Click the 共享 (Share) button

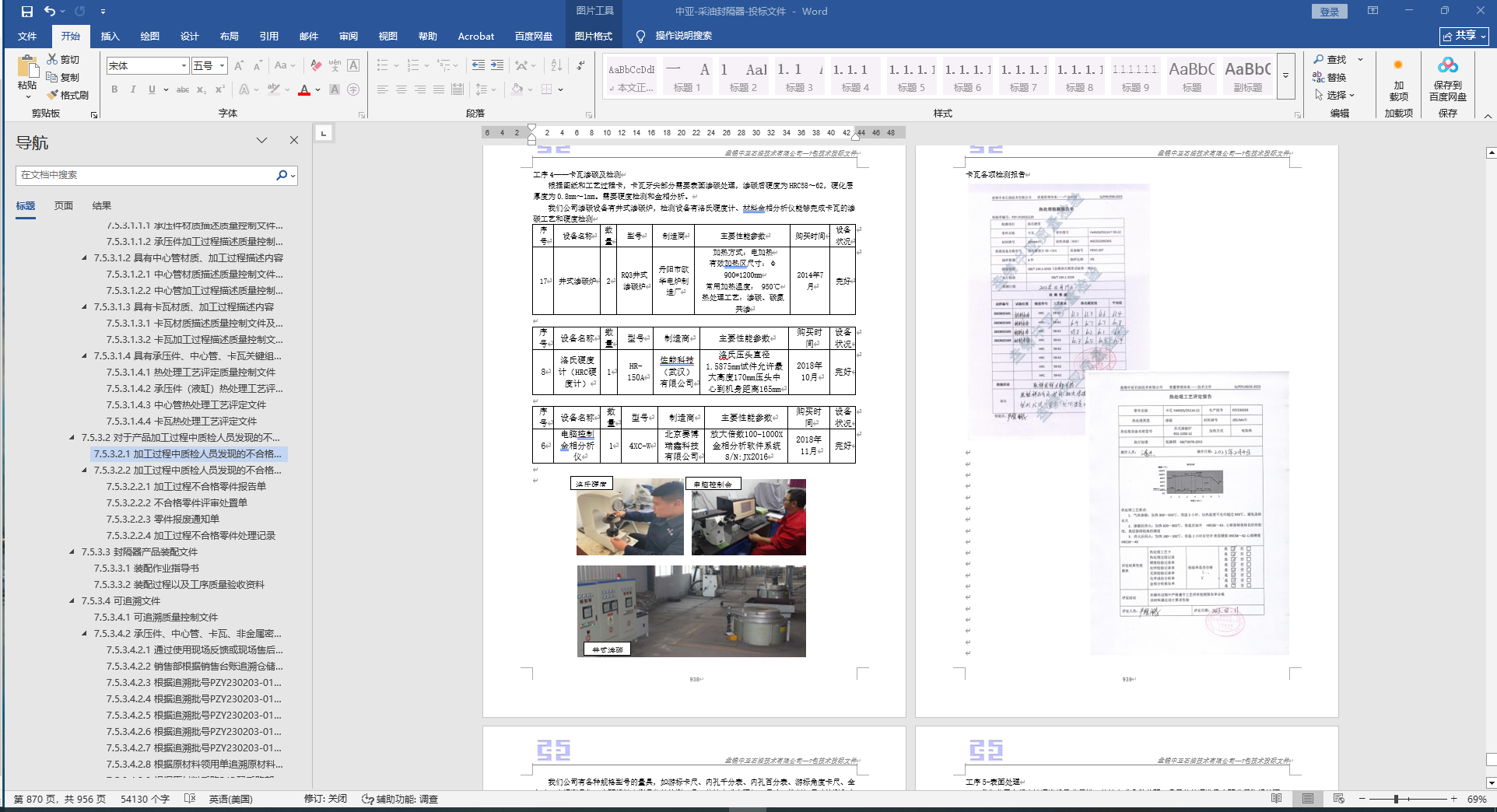coord(1464,36)
